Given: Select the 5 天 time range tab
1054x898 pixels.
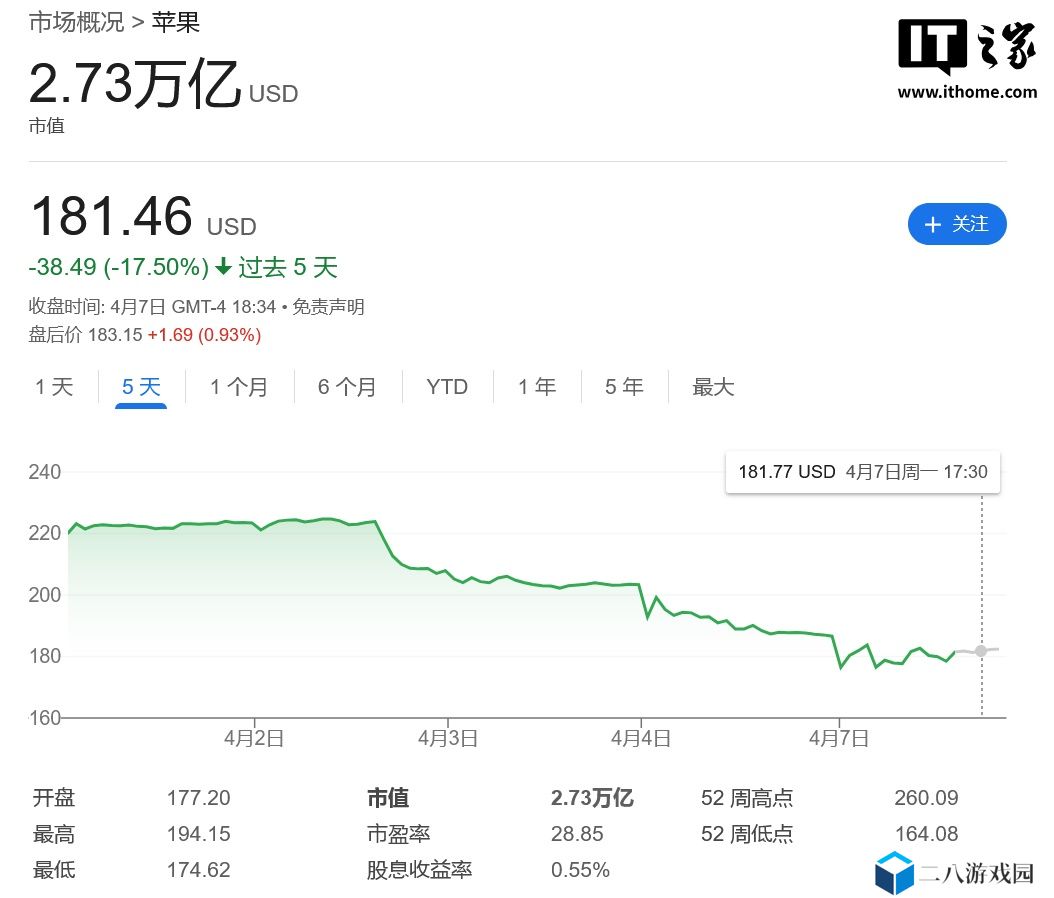Looking at the screenshot, I should 141,387.
